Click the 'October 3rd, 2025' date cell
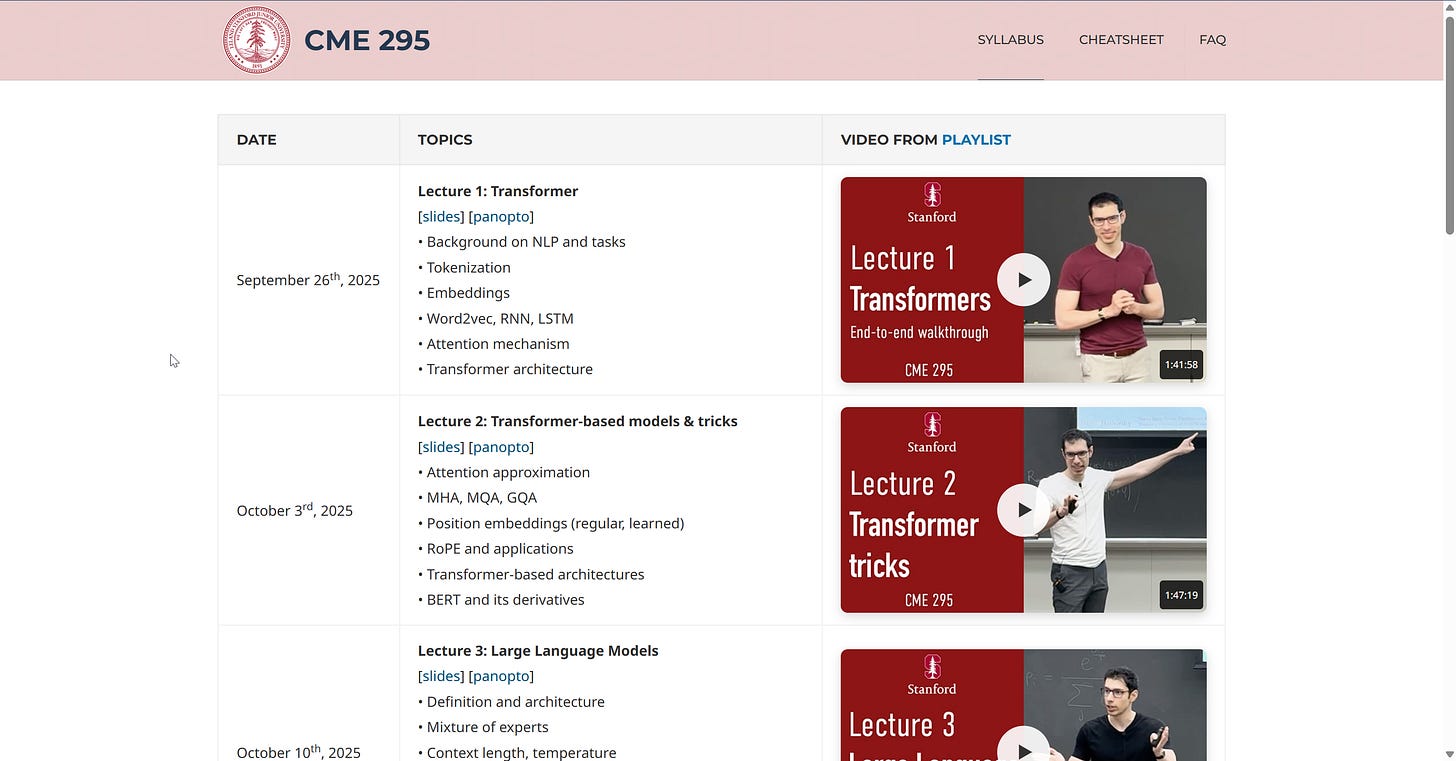The width and height of the screenshot is (1456, 761). [x=308, y=510]
